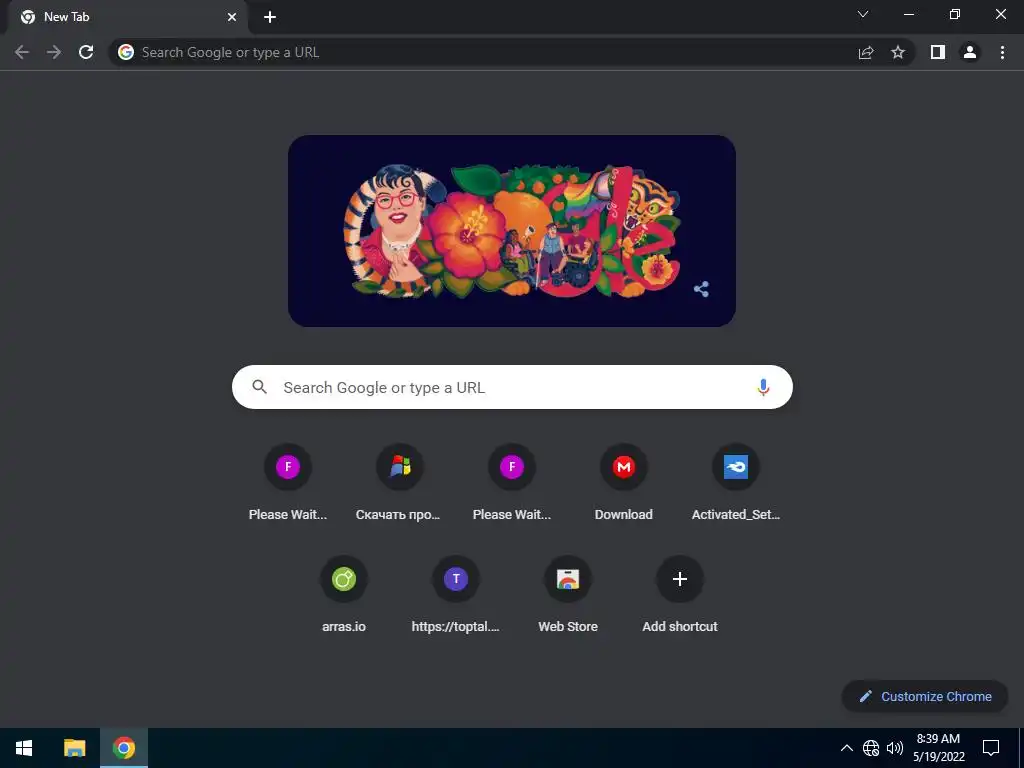Show hidden system tray icons
Viewport: 1024px width, 768px height.
[x=846, y=748]
